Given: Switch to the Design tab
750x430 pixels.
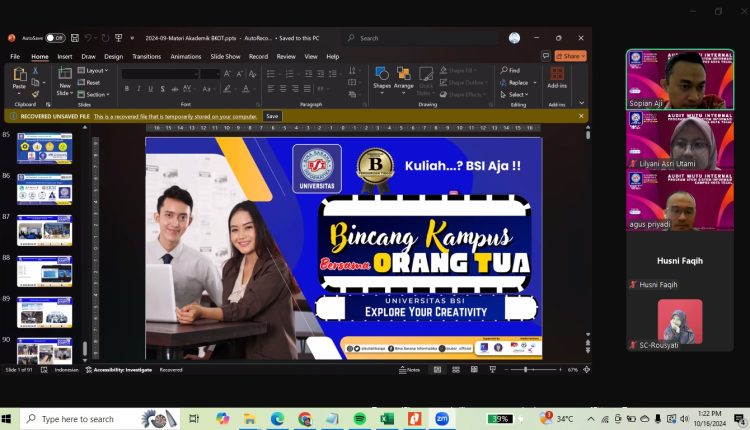Looking at the screenshot, I should coord(113,56).
